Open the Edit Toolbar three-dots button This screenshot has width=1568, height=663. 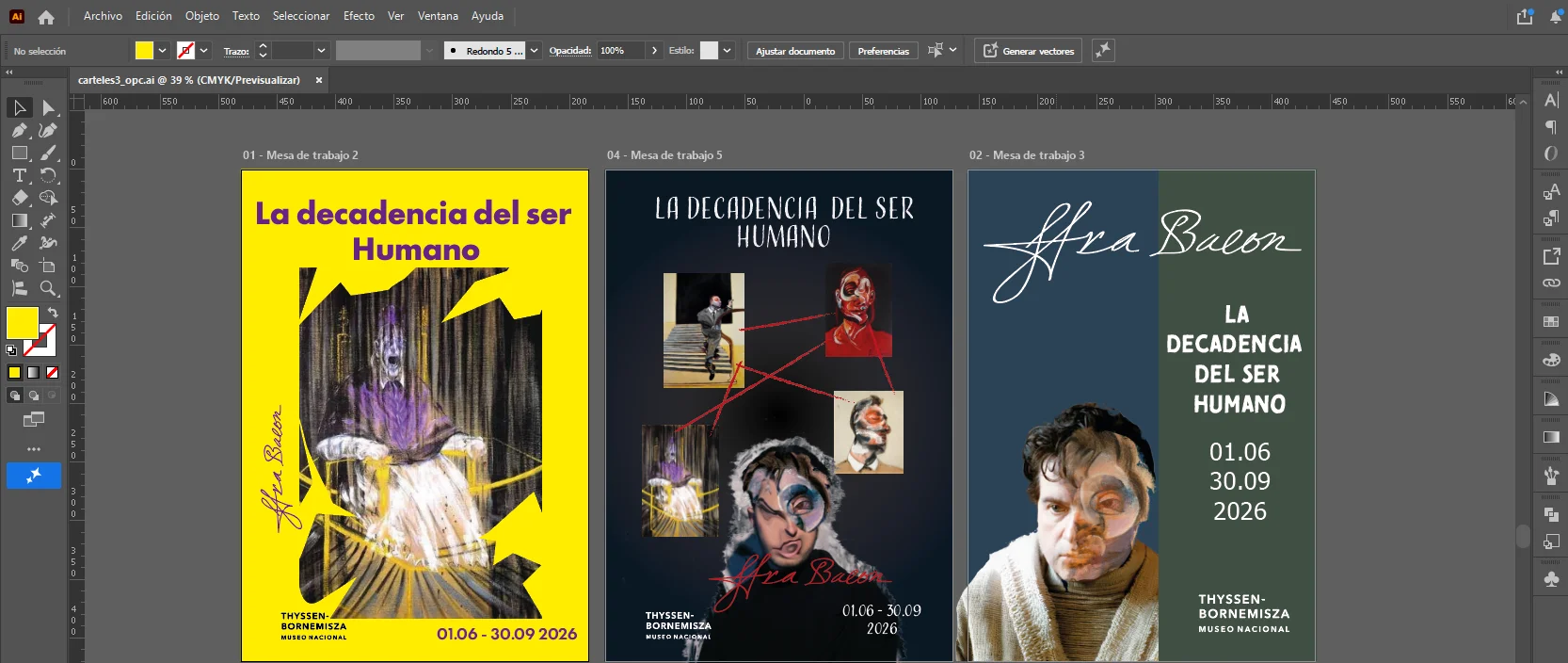pyautogui.click(x=34, y=448)
